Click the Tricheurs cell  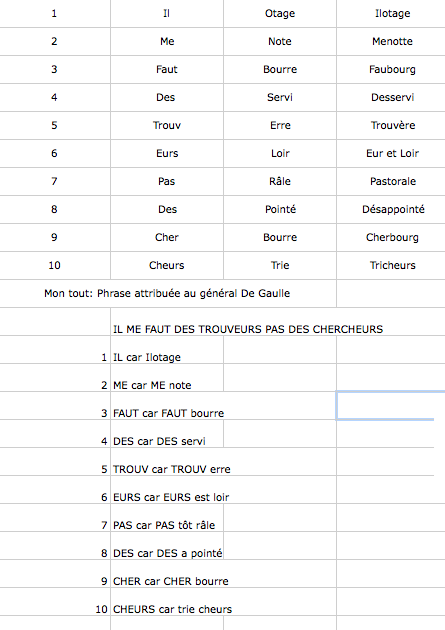pyautogui.click(x=392, y=266)
